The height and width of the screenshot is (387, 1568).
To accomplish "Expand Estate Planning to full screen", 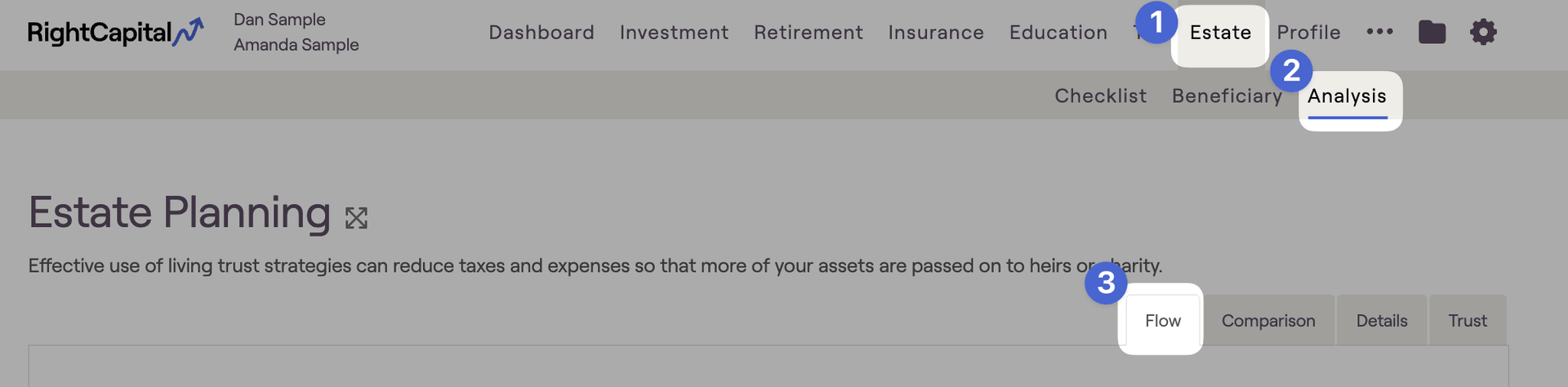I will (x=356, y=218).
